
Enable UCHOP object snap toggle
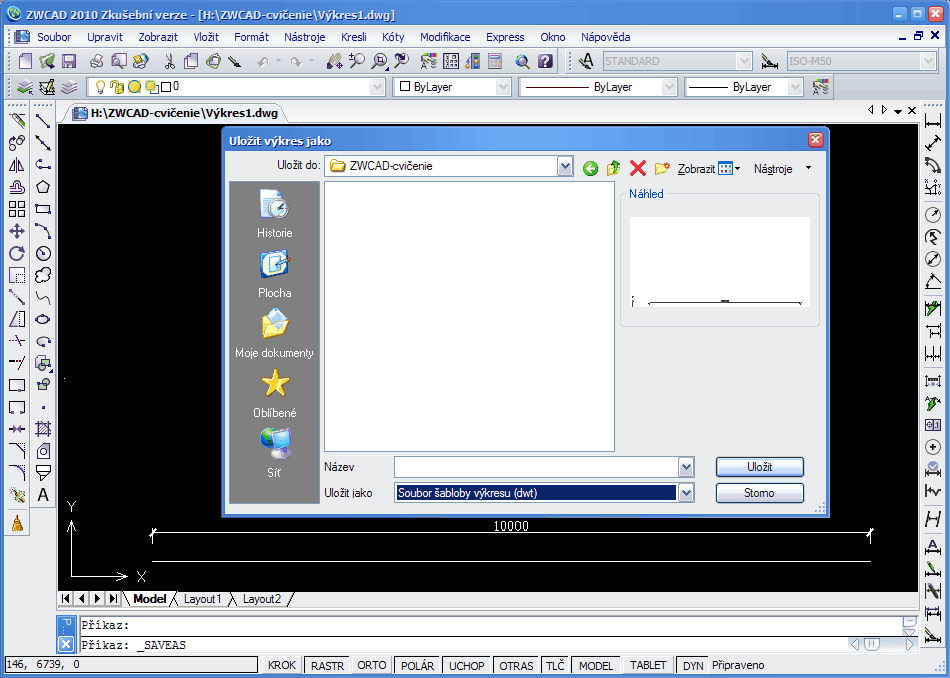point(466,665)
